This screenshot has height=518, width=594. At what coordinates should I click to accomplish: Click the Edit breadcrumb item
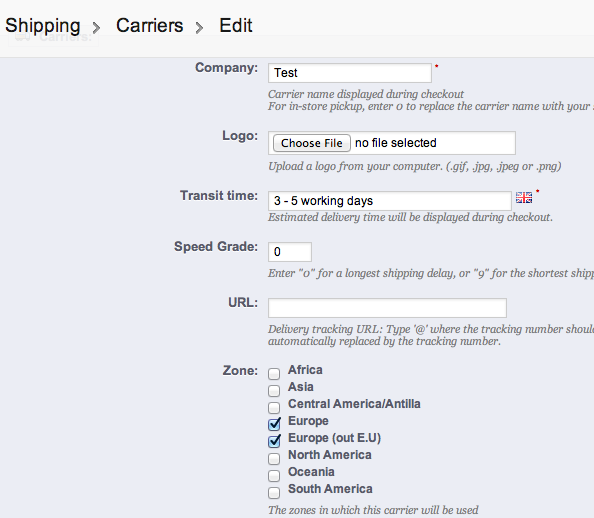pos(236,26)
